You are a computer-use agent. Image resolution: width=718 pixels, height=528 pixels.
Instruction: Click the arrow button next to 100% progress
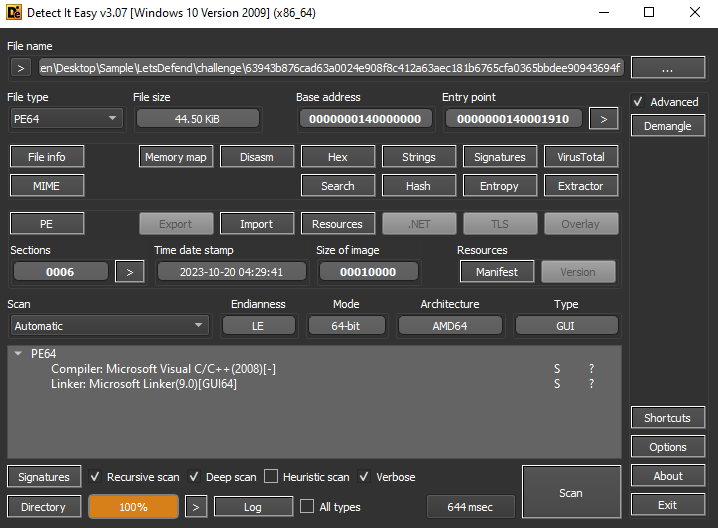coord(197,507)
